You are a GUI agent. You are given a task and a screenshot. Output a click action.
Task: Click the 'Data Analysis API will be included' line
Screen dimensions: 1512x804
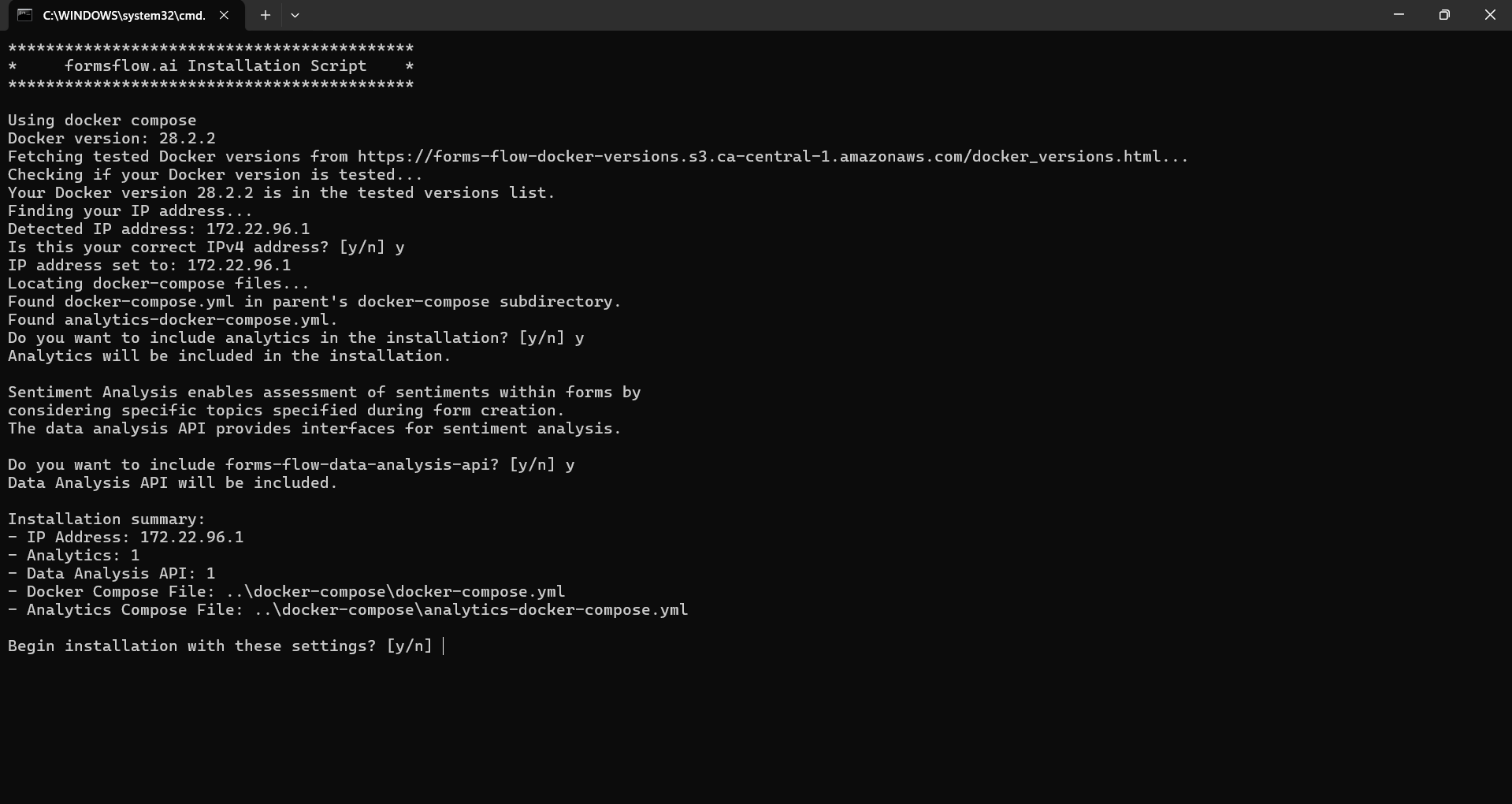coord(172,482)
